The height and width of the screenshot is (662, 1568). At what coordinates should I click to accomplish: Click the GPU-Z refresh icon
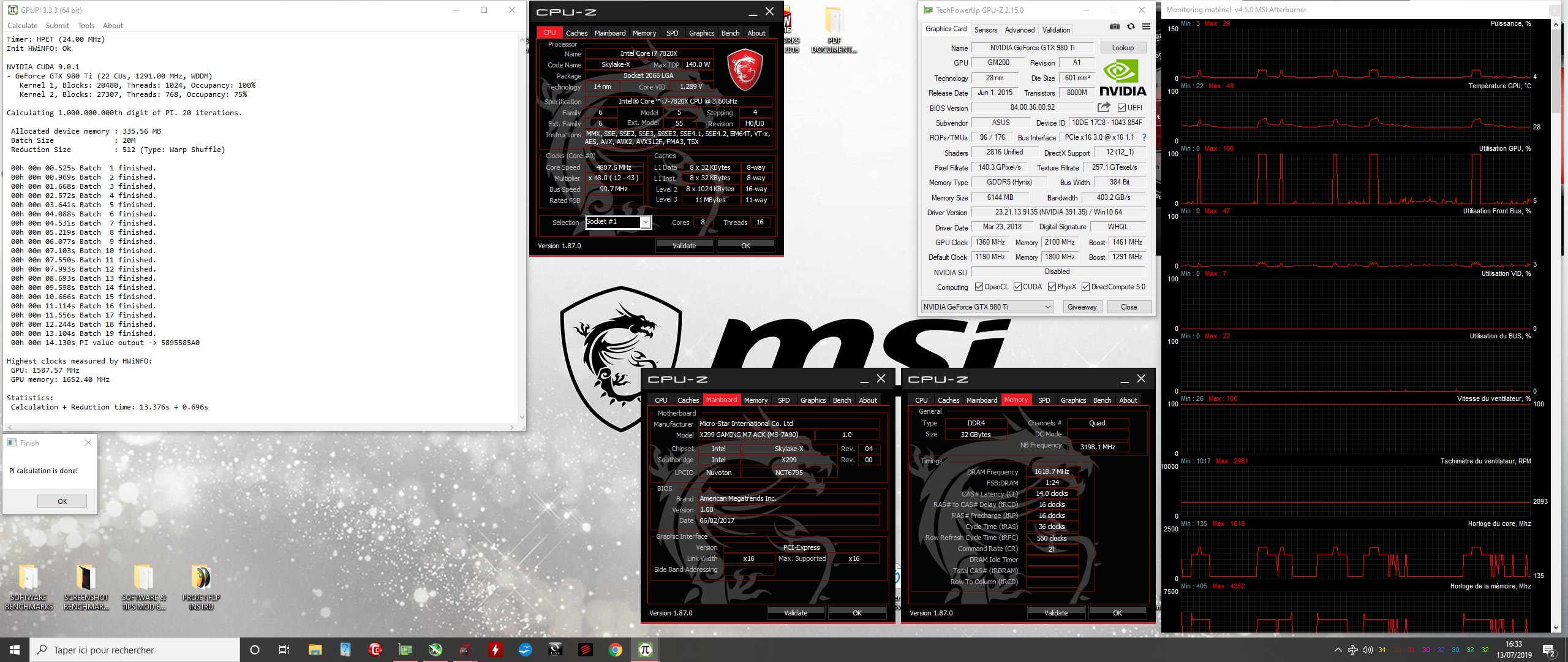click(x=1131, y=27)
